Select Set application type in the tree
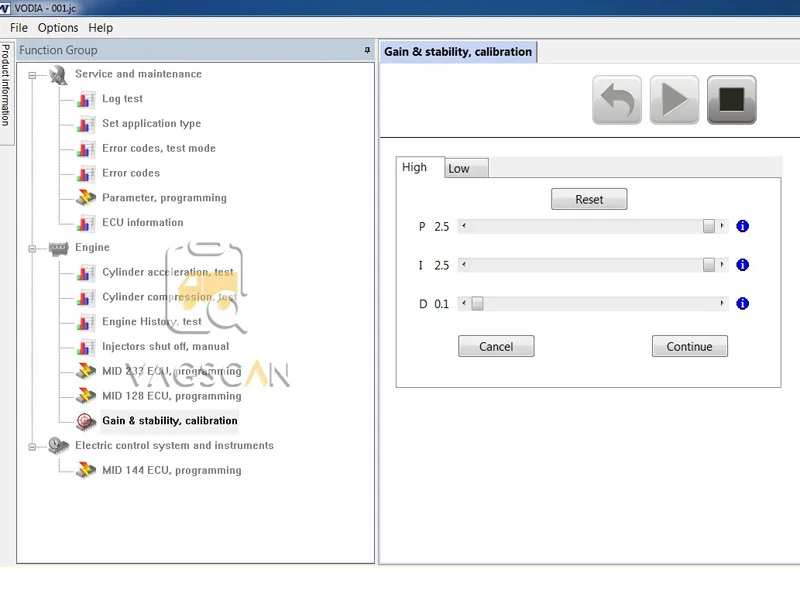The height and width of the screenshot is (600, 800). pos(152,124)
